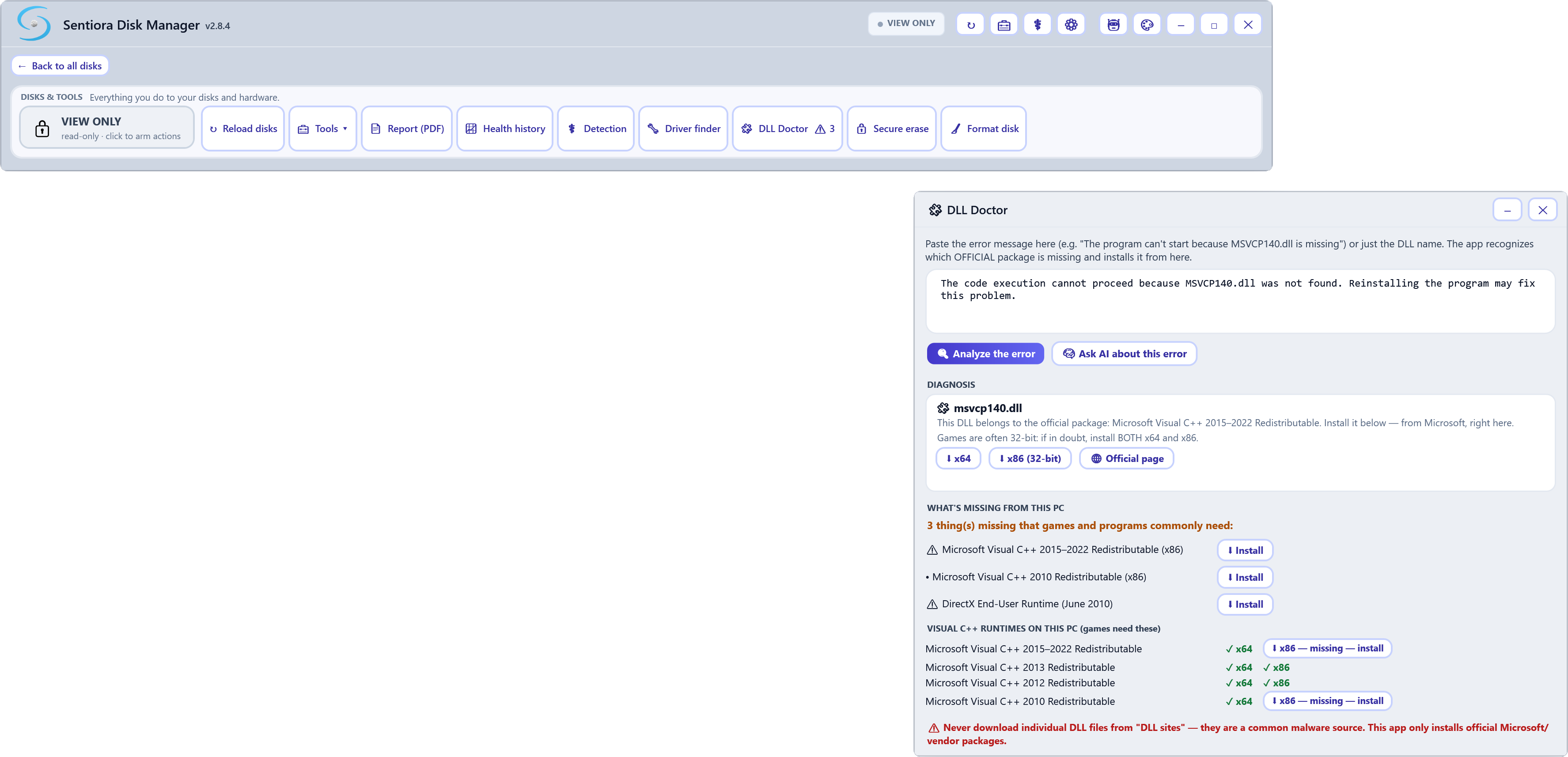Click inside the error message text box
The height and width of the screenshot is (757, 1568).
(x=1240, y=301)
